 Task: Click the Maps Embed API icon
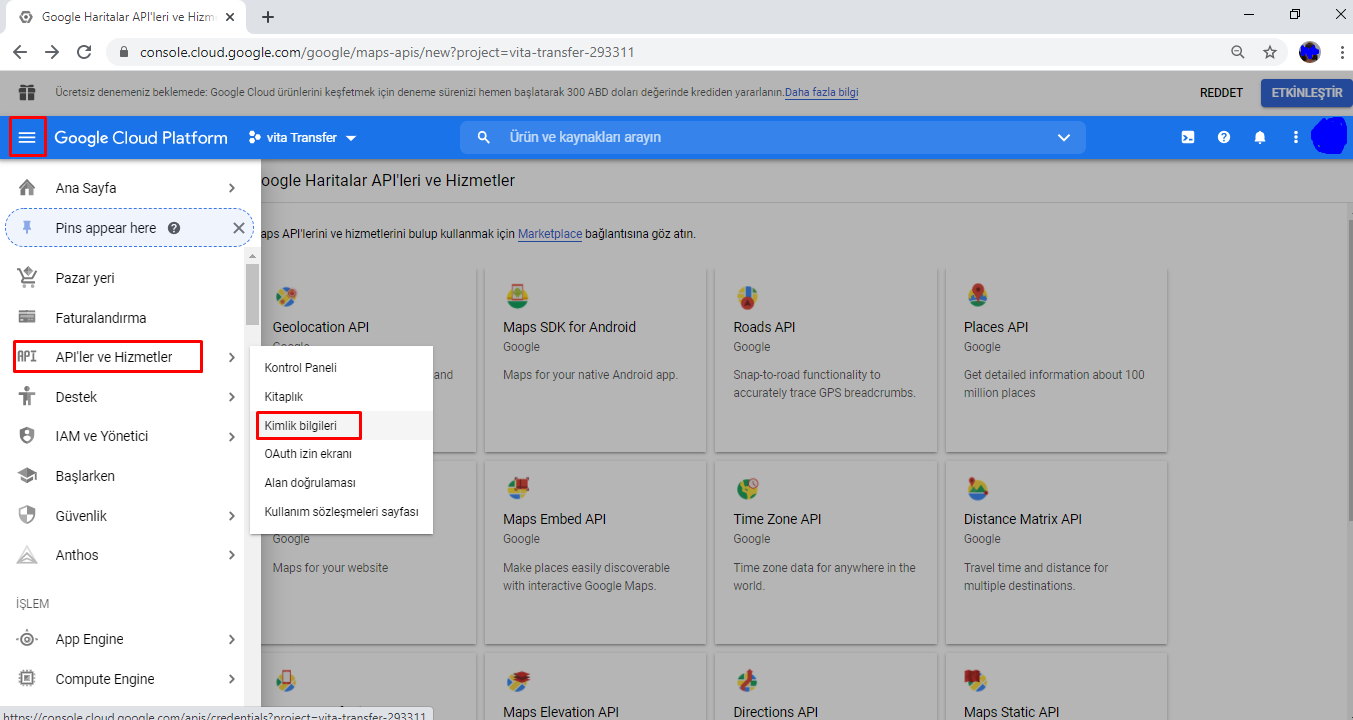[x=516, y=488]
